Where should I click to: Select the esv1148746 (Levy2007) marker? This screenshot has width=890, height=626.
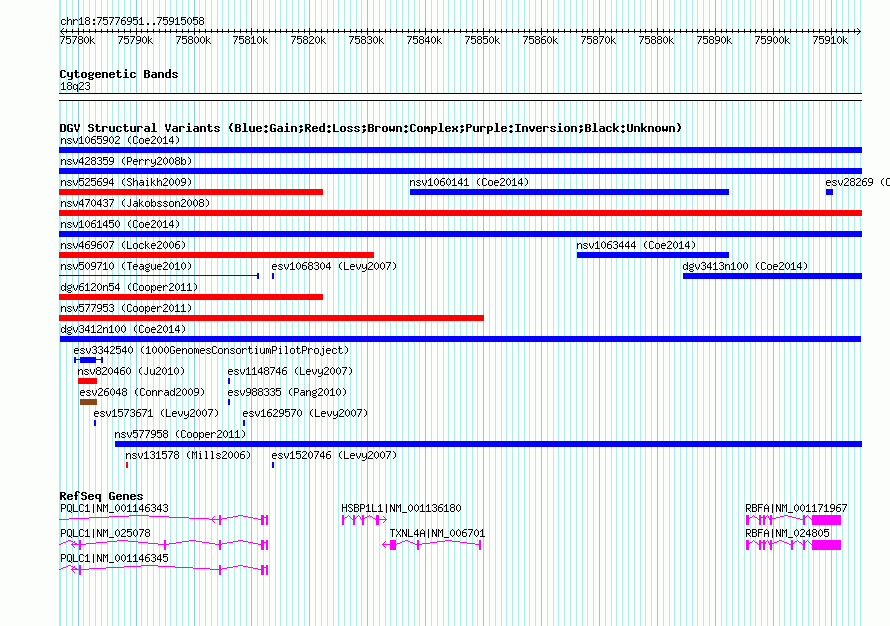[x=229, y=381]
